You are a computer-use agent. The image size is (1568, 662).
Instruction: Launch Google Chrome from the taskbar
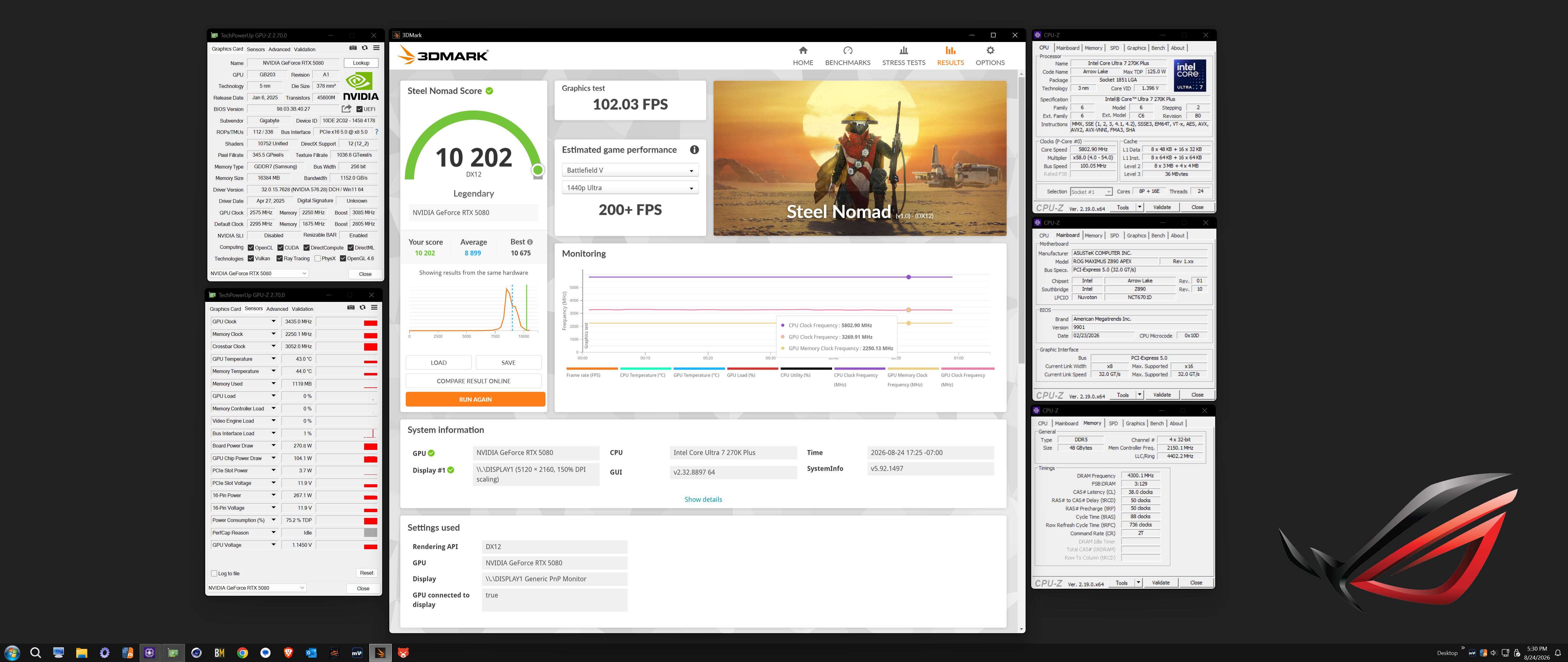coord(242,653)
